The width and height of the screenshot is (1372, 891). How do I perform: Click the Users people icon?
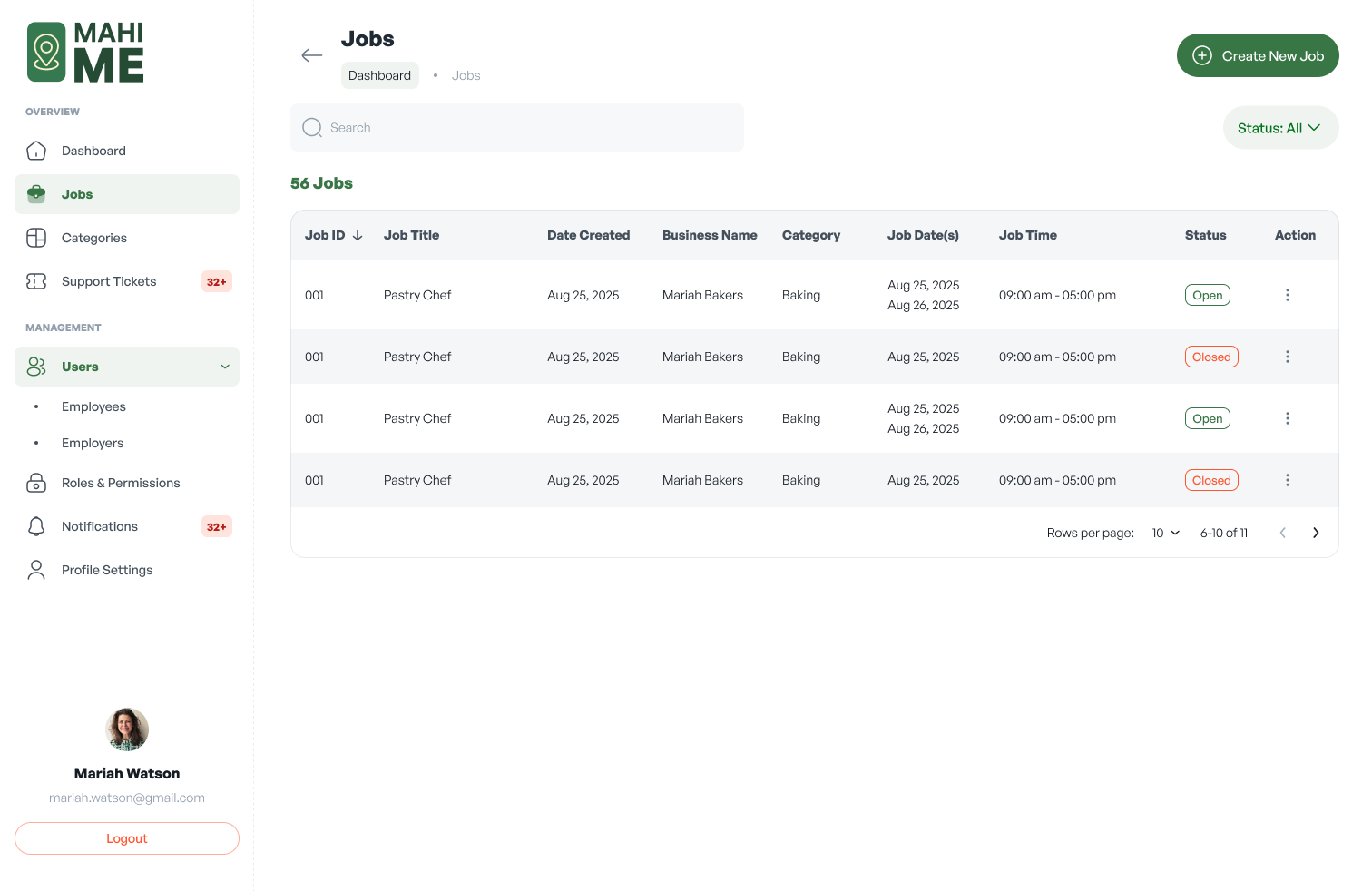(x=36, y=367)
